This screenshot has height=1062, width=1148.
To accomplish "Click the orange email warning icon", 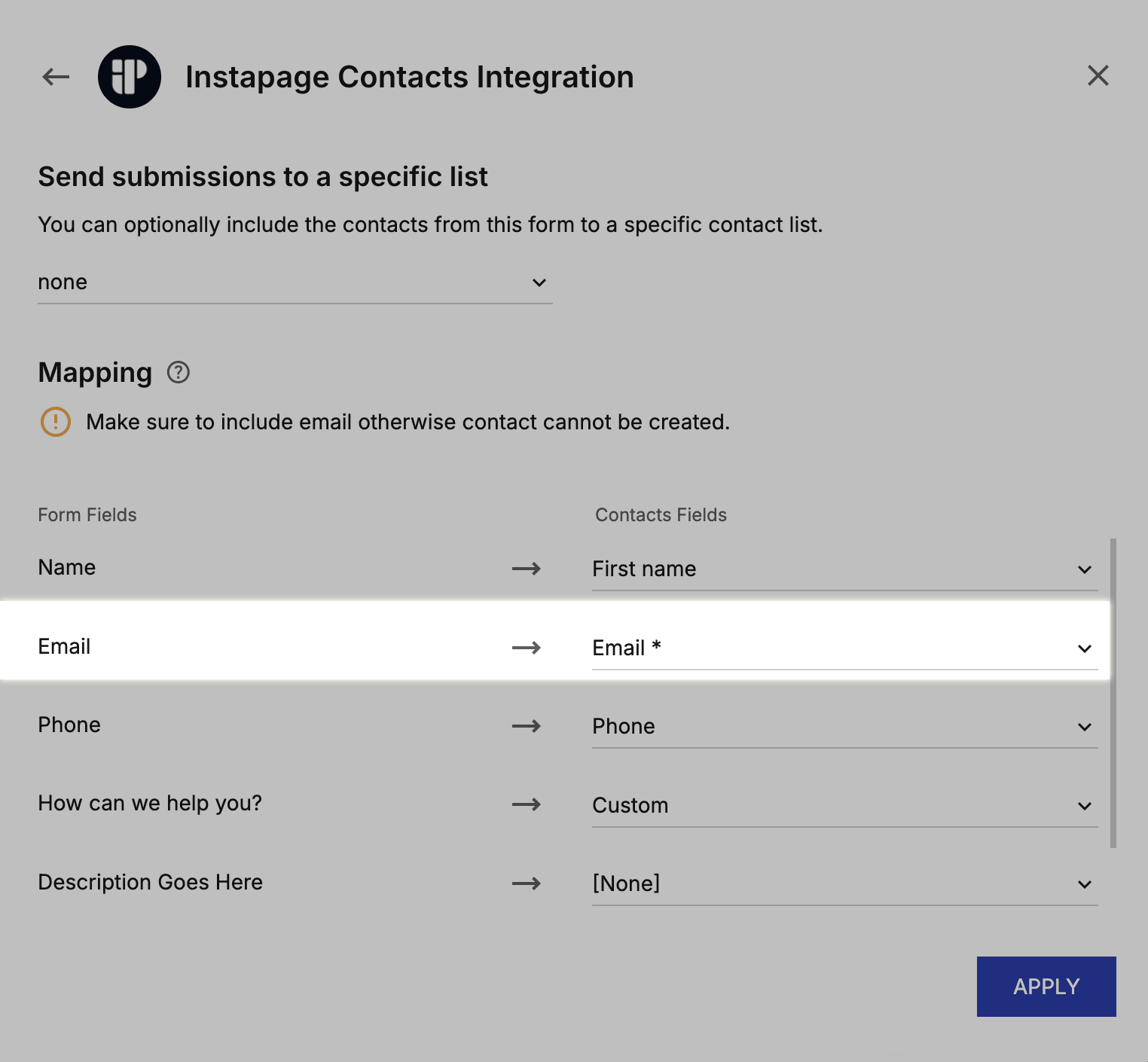I will [56, 422].
